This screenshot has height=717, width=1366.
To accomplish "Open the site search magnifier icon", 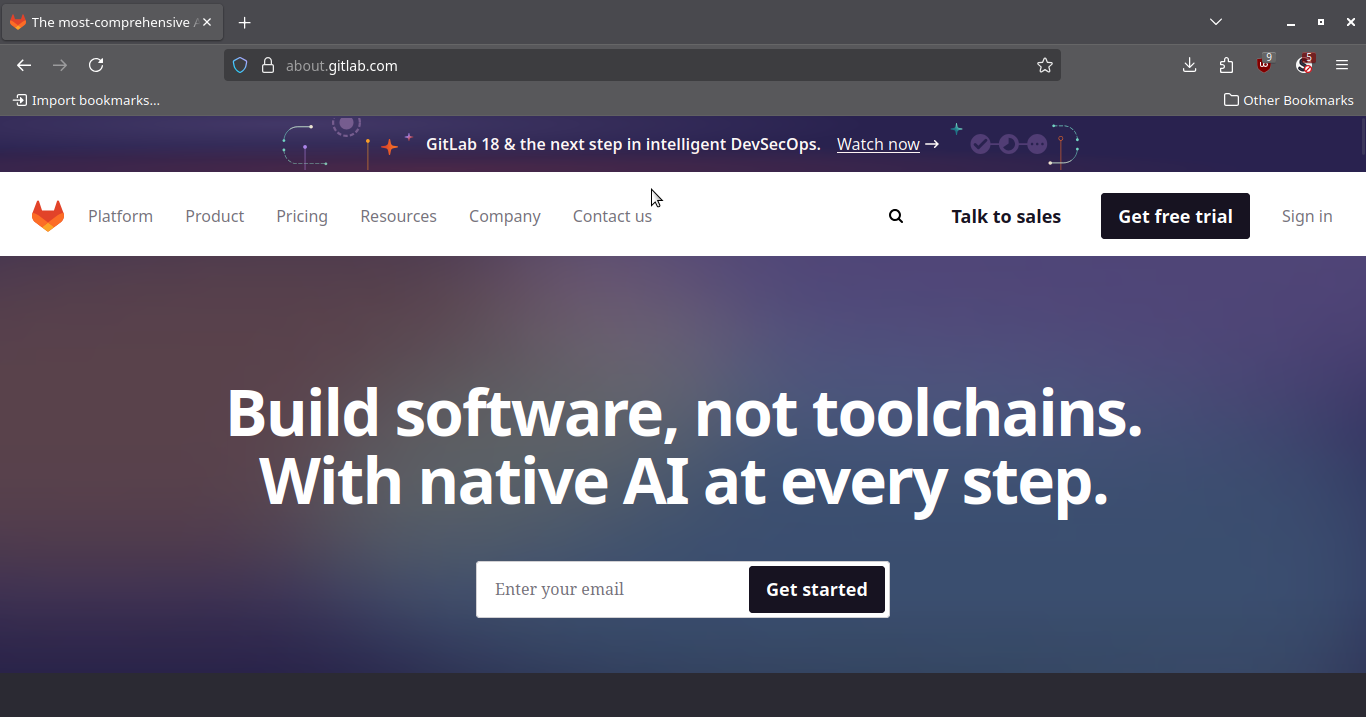I will click(x=896, y=216).
